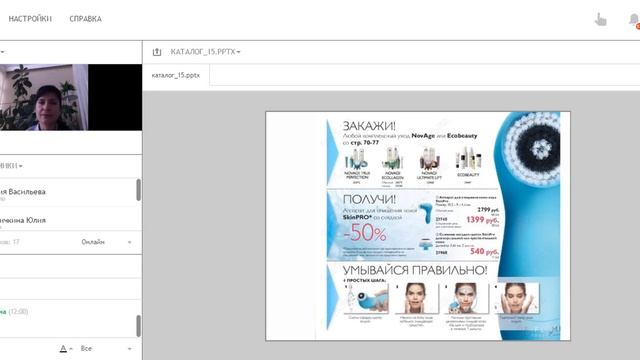Click the raise hand icon

click(600, 20)
